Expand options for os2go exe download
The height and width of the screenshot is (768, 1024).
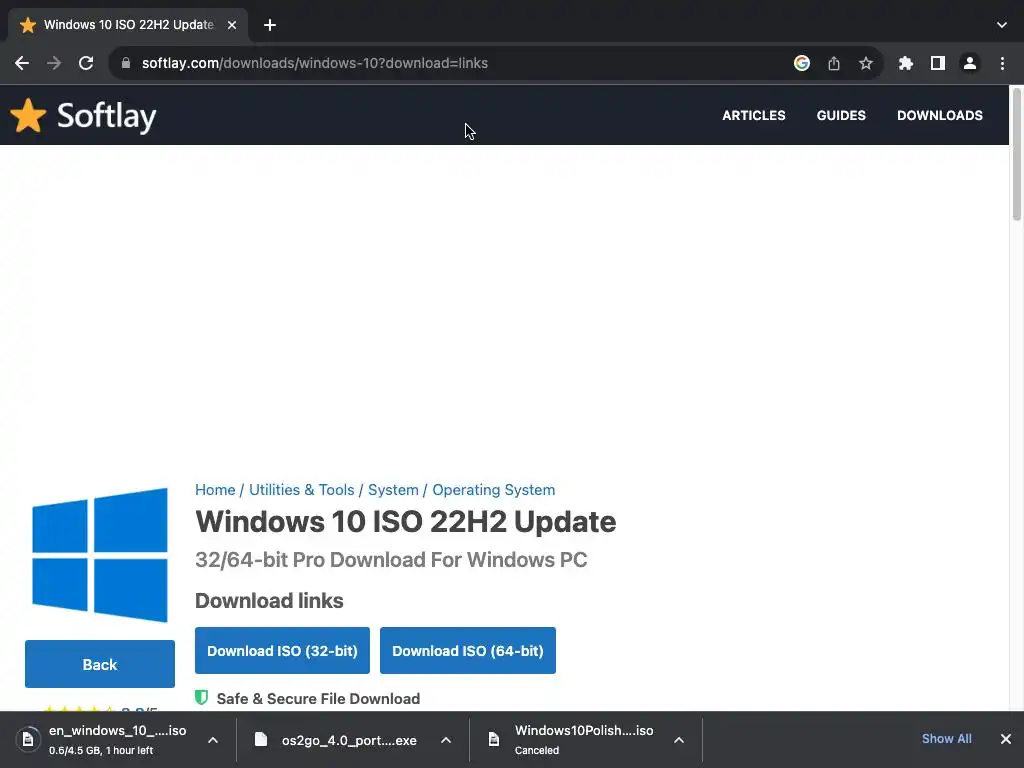click(x=446, y=740)
